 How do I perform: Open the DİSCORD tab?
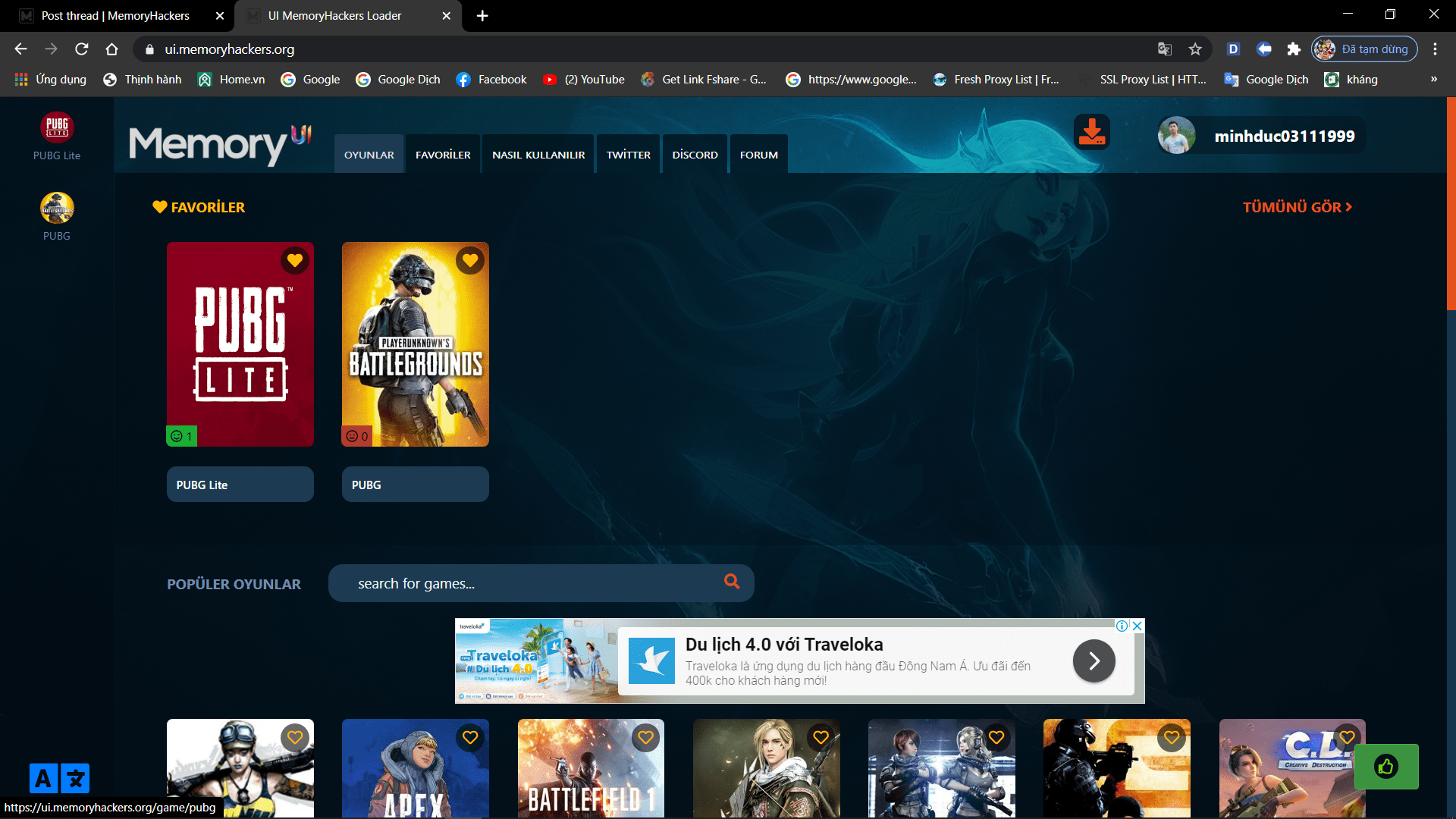pos(695,154)
